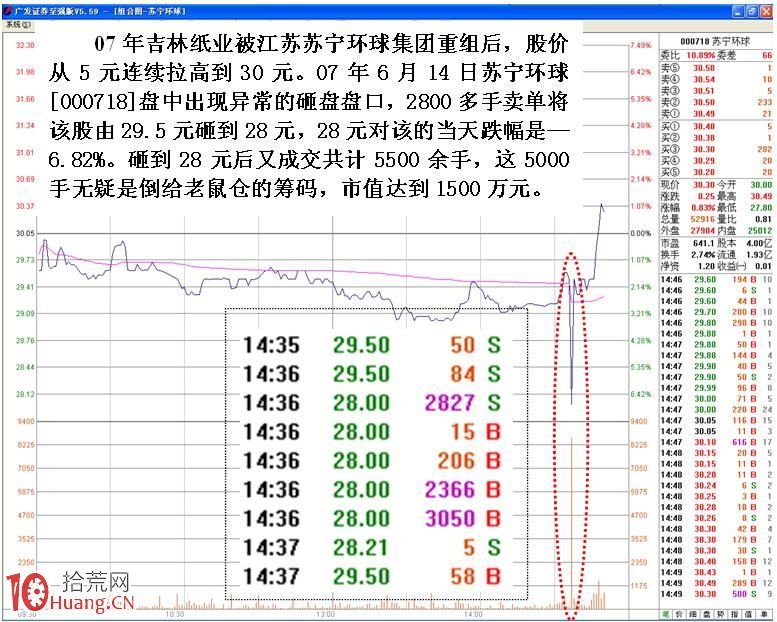Select the 14:47 30.10 616 B tick row
Screen dimensions: 777x622
(717, 442)
